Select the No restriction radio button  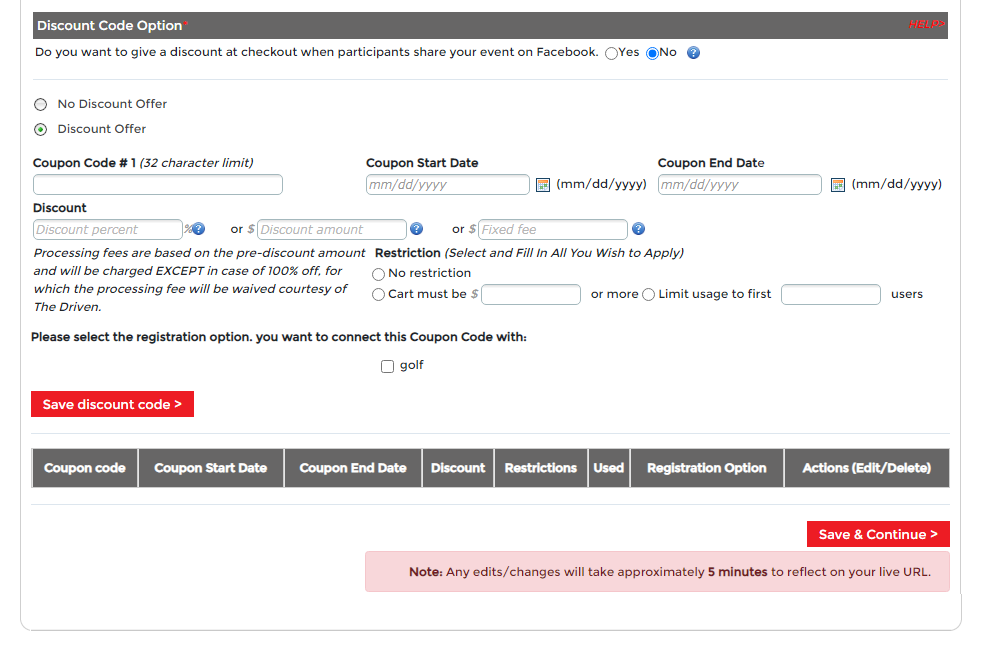click(x=378, y=274)
